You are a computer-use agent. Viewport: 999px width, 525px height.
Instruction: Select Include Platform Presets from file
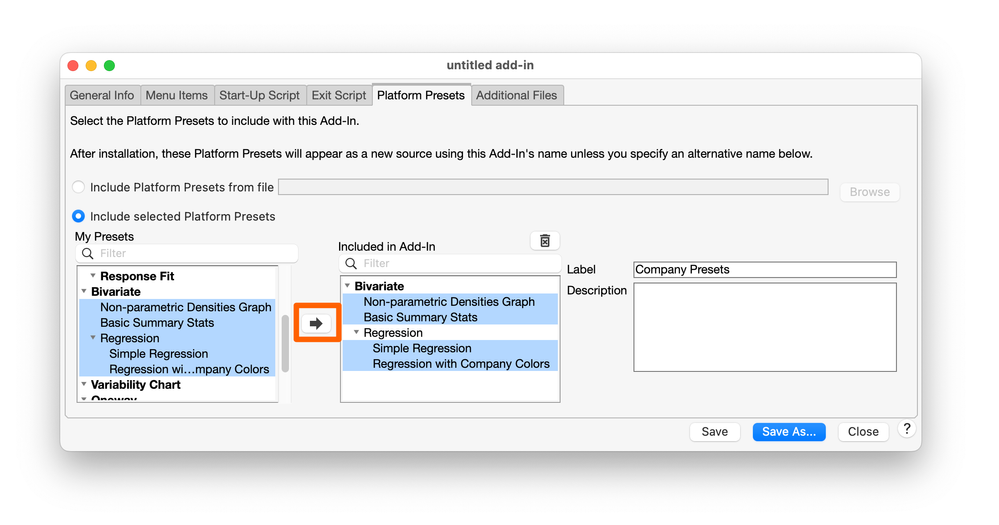click(79, 187)
